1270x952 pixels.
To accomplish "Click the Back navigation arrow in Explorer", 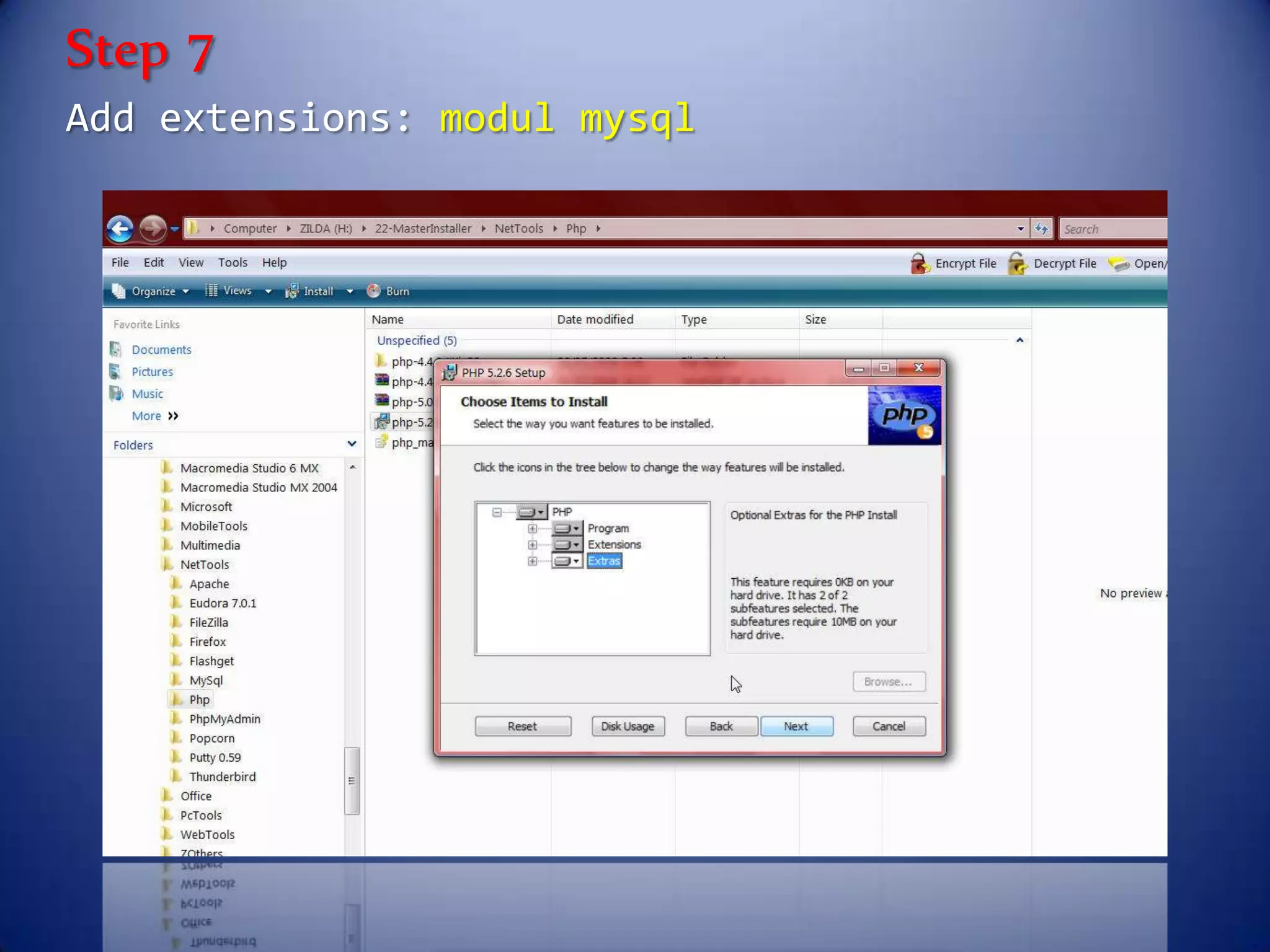I will tap(120, 229).
